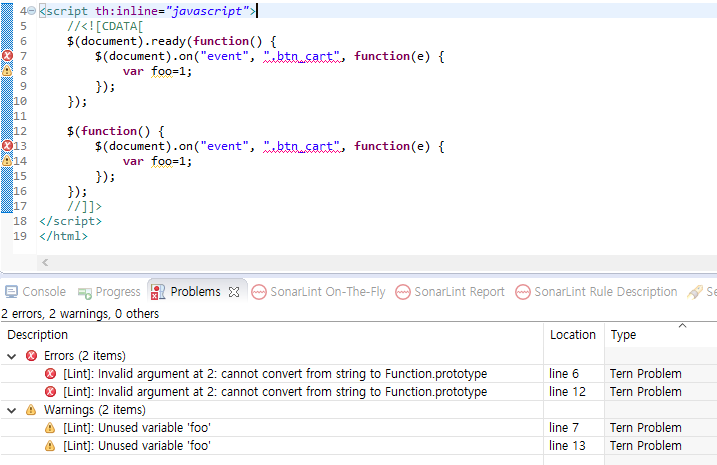The height and width of the screenshot is (465, 717).
Task: Open the SonarLint Rule Description tab
Action: tap(596, 292)
